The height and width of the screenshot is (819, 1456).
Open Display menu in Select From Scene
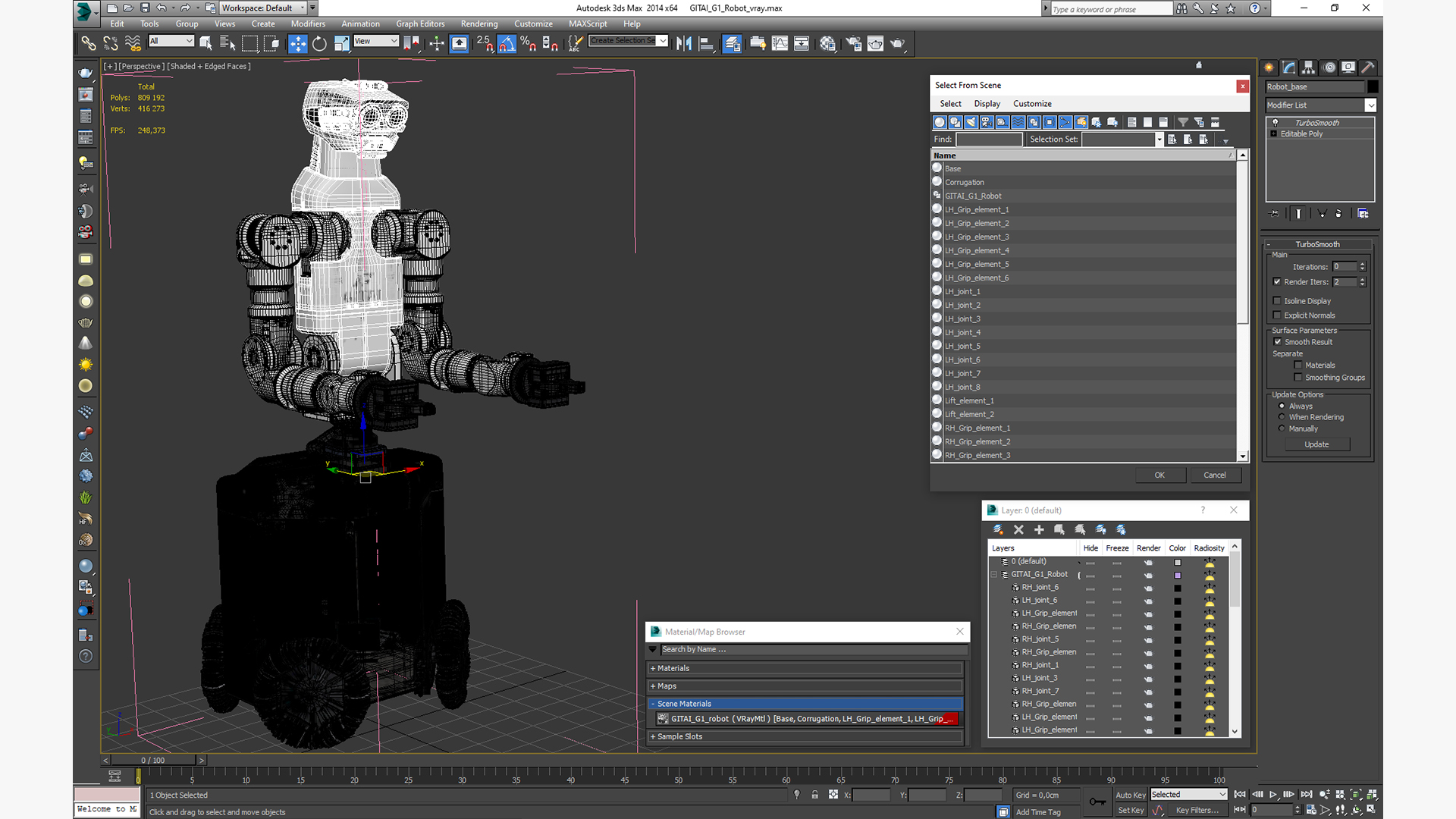pos(987,104)
